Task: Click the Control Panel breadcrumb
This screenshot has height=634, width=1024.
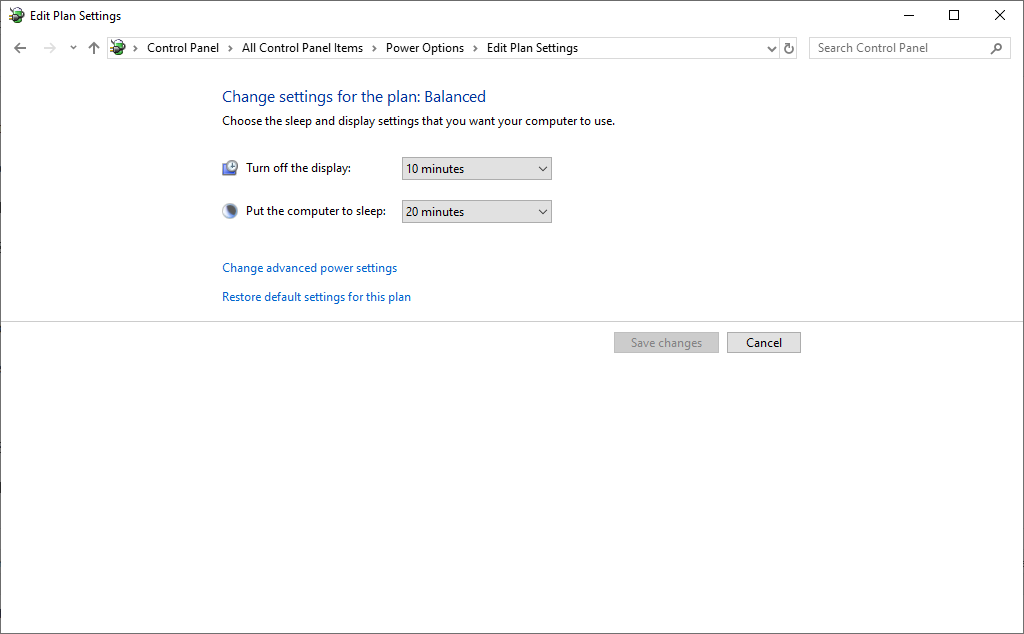Action: 183,48
